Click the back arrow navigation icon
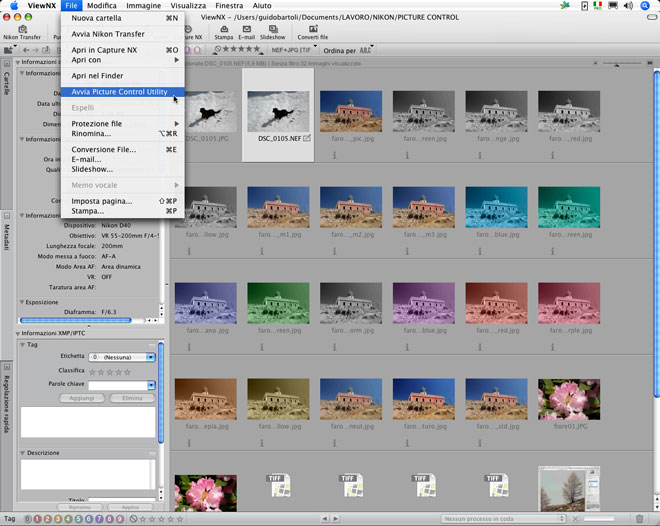This screenshot has width=660, height=526. (x=27, y=50)
